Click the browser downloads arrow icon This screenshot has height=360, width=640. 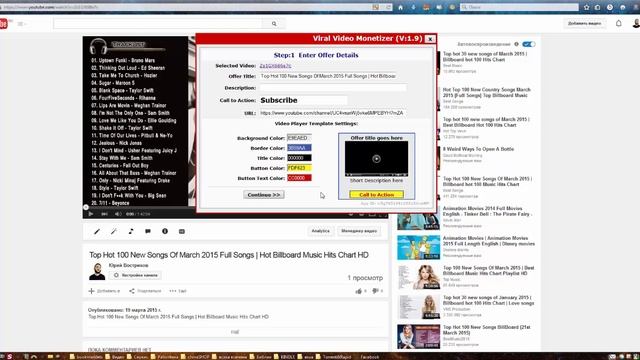click(x=413, y=7)
